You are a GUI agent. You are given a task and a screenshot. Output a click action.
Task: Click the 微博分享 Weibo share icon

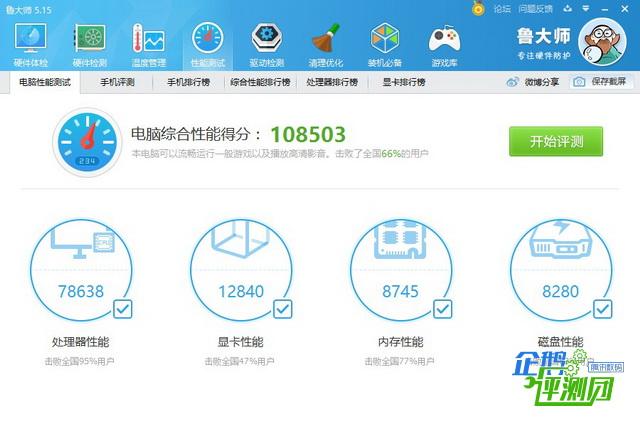(512, 82)
